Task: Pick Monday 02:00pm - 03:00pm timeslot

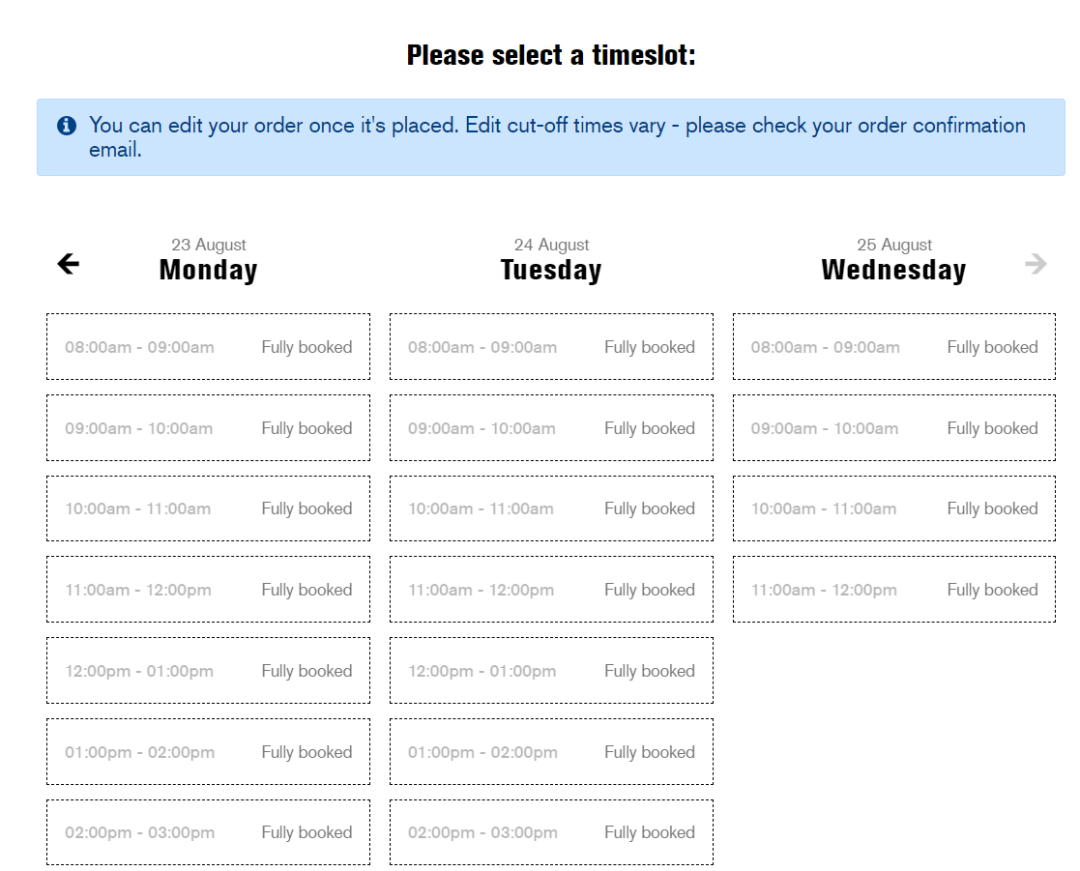Action: [x=208, y=832]
